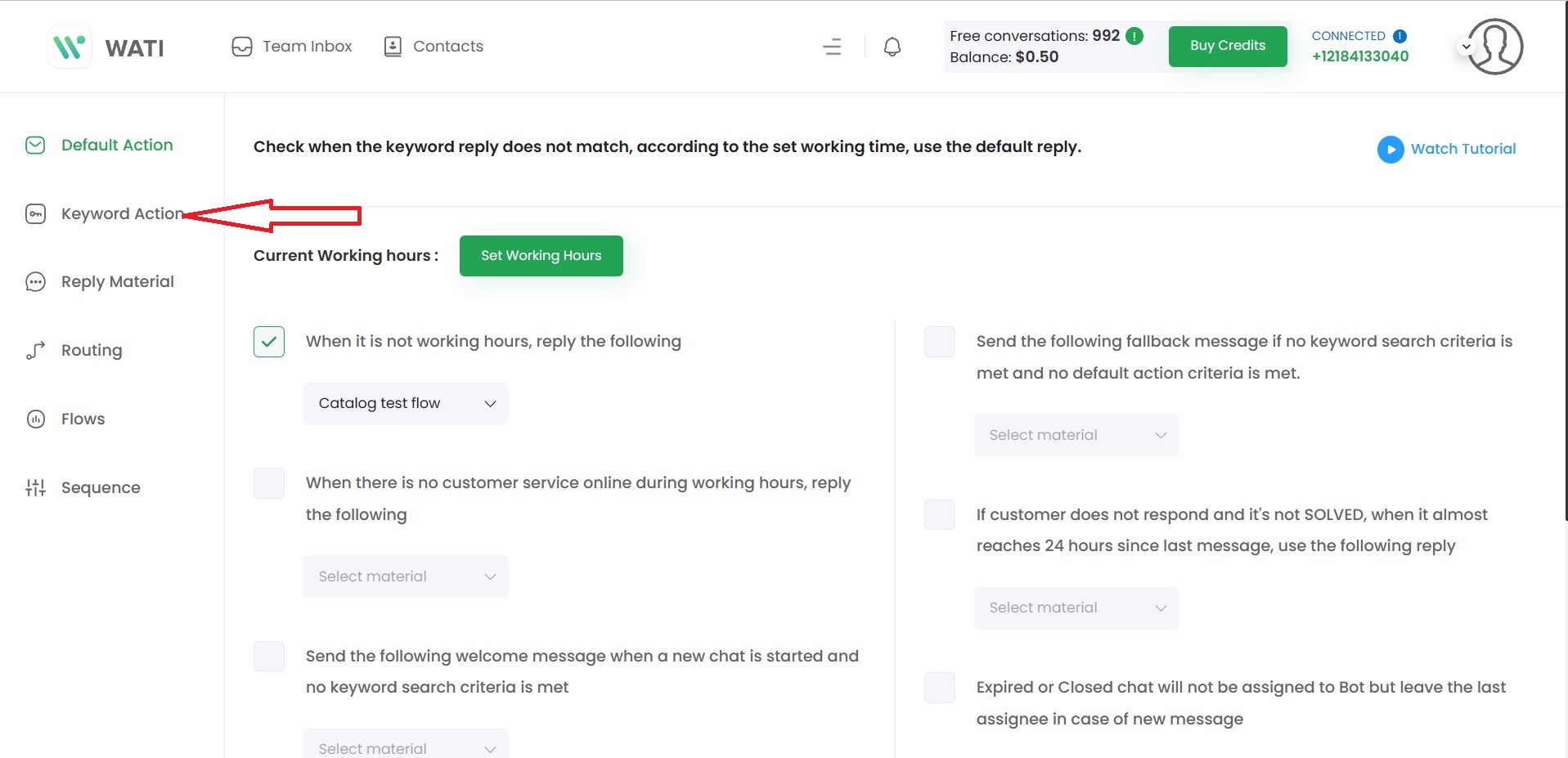
Task: Click the Free conversations: 992 text
Action: coord(1035,36)
